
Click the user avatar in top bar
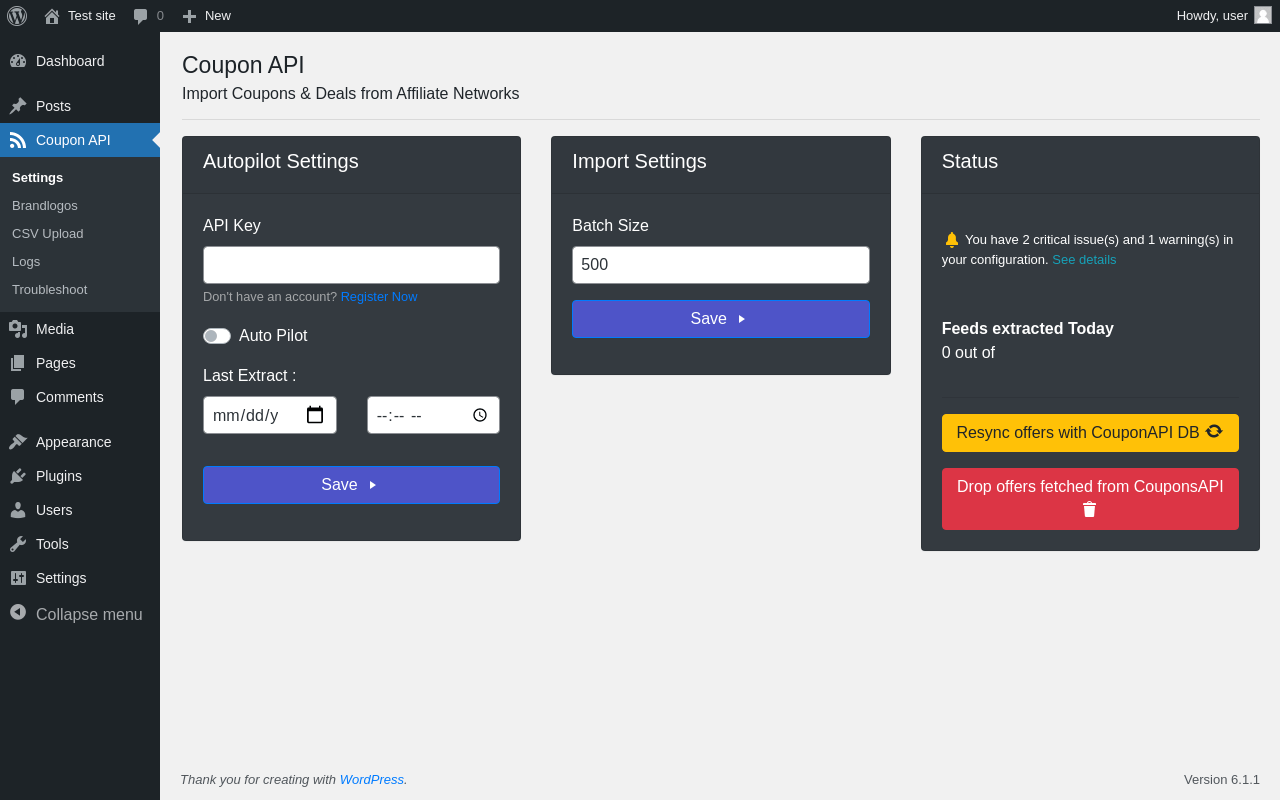tap(1263, 15)
